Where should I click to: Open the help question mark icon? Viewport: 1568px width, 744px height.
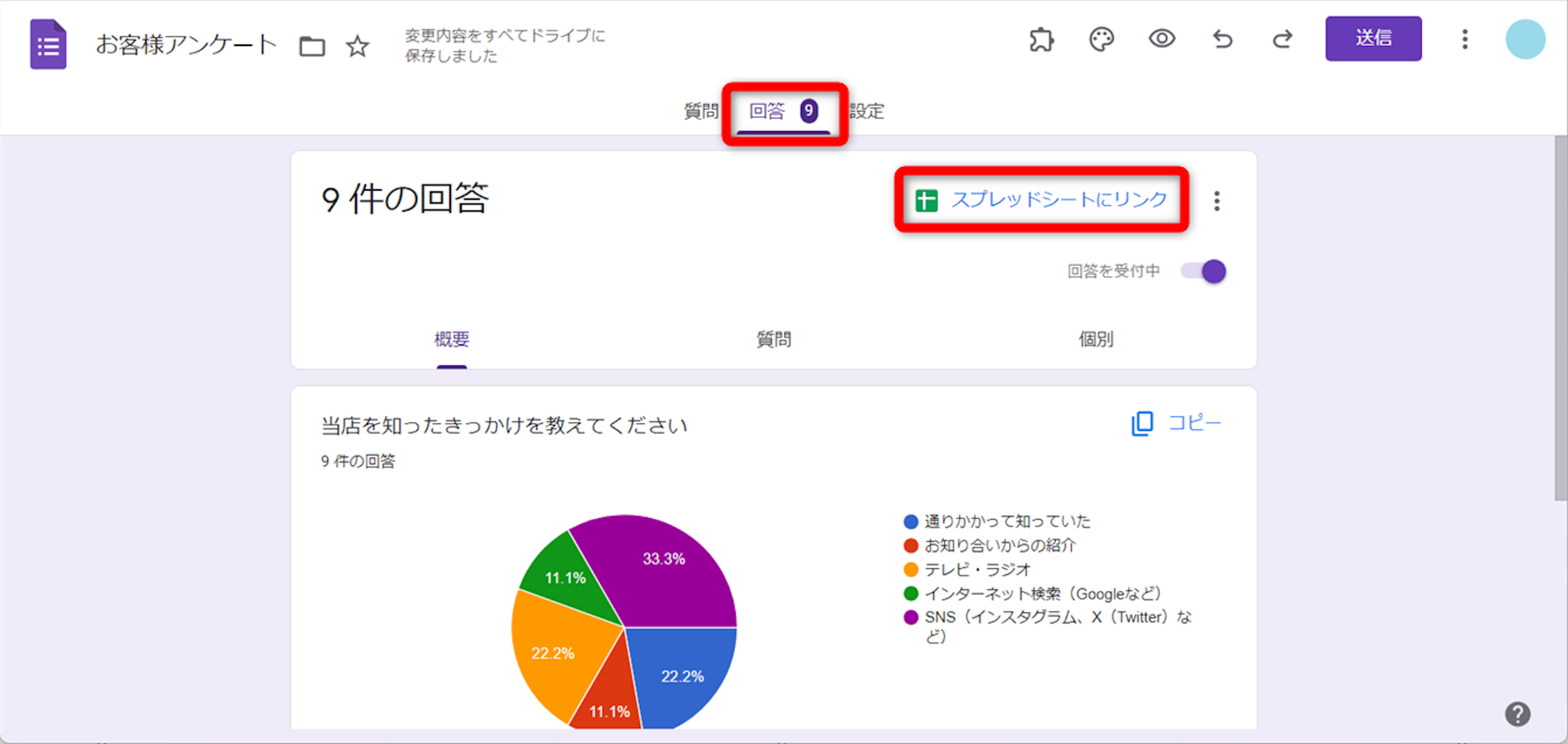click(x=1517, y=714)
